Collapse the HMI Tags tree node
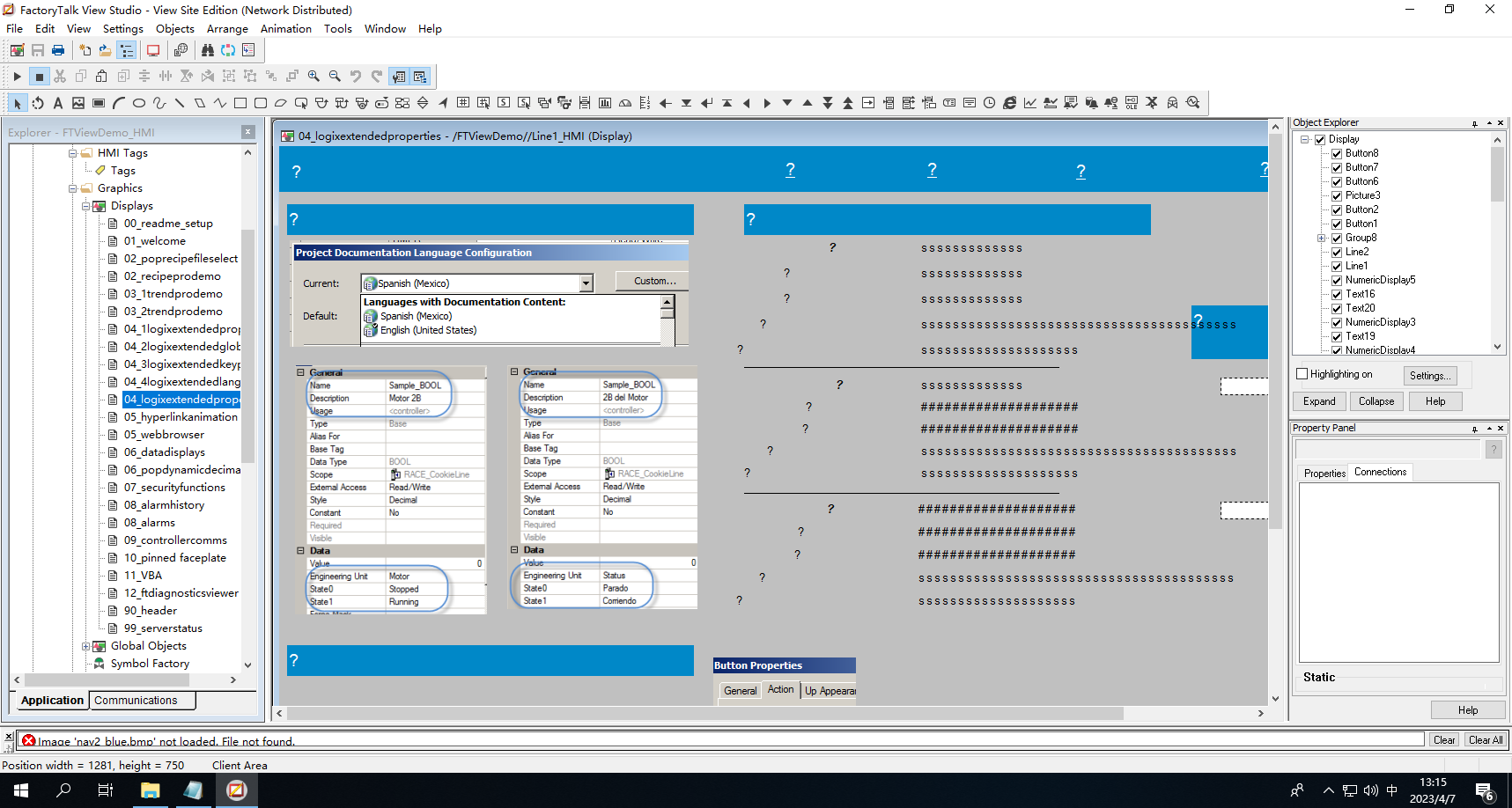1512x808 pixels. 73,153
